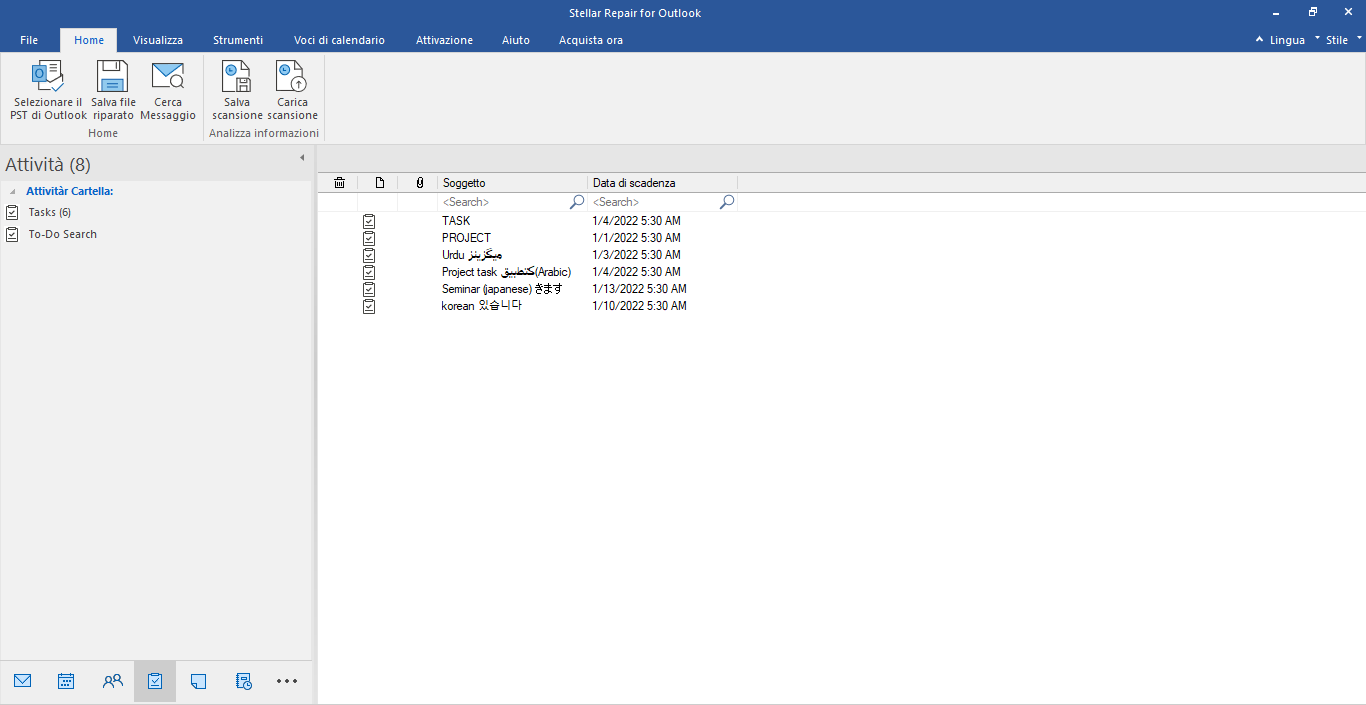Click the Soggetto search input field

504,202
